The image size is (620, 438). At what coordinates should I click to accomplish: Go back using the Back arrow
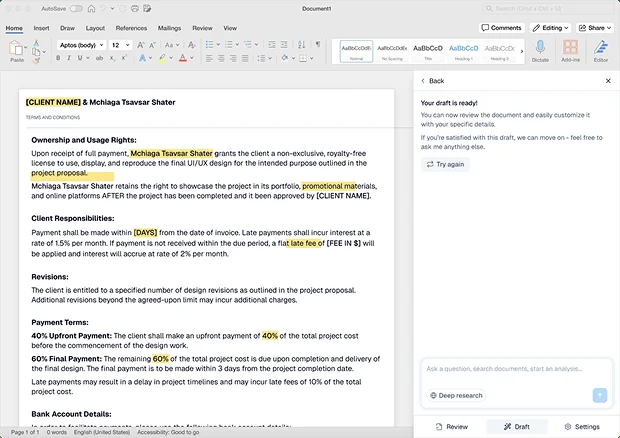pos(431,81)
